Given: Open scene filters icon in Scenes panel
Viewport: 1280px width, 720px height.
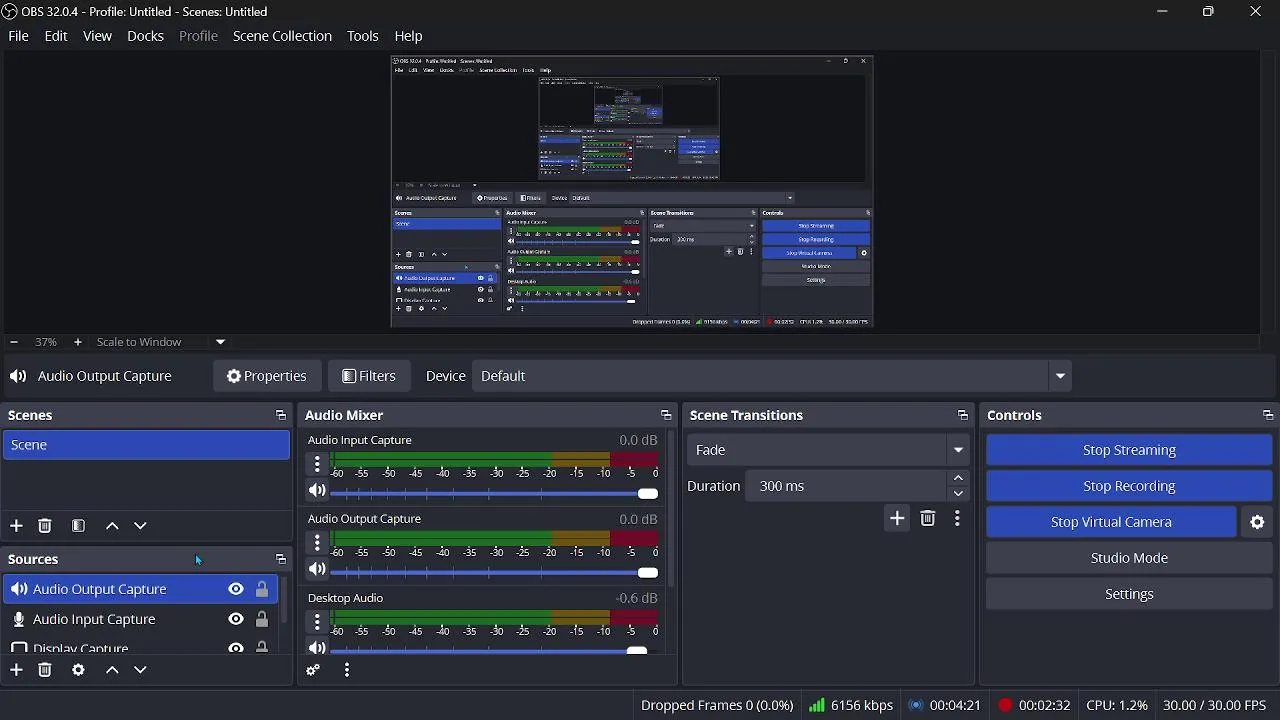Looking at the screenshot, I should 78,526.
